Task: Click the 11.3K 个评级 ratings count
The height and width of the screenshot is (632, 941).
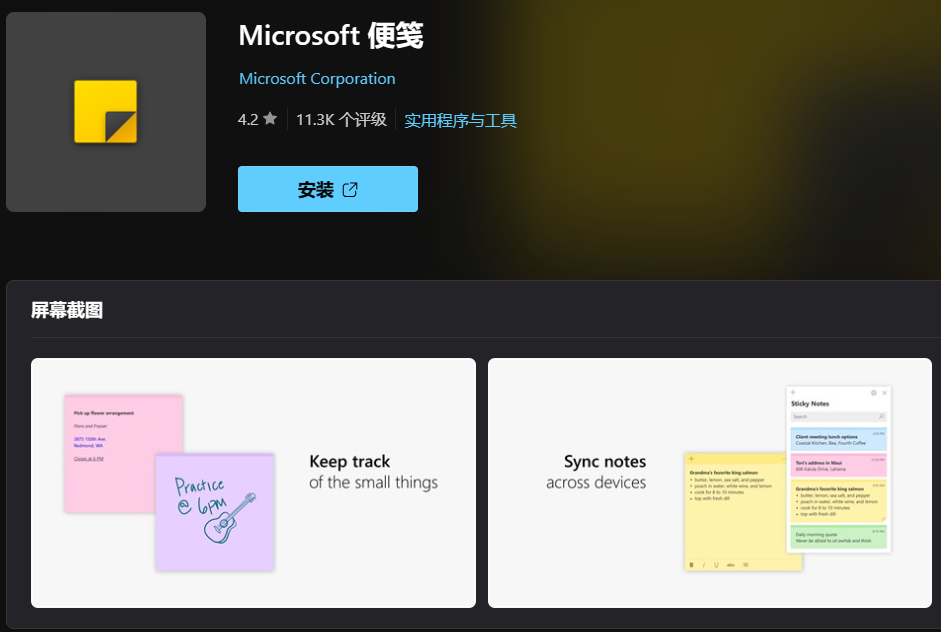Action: coord(341,119)
